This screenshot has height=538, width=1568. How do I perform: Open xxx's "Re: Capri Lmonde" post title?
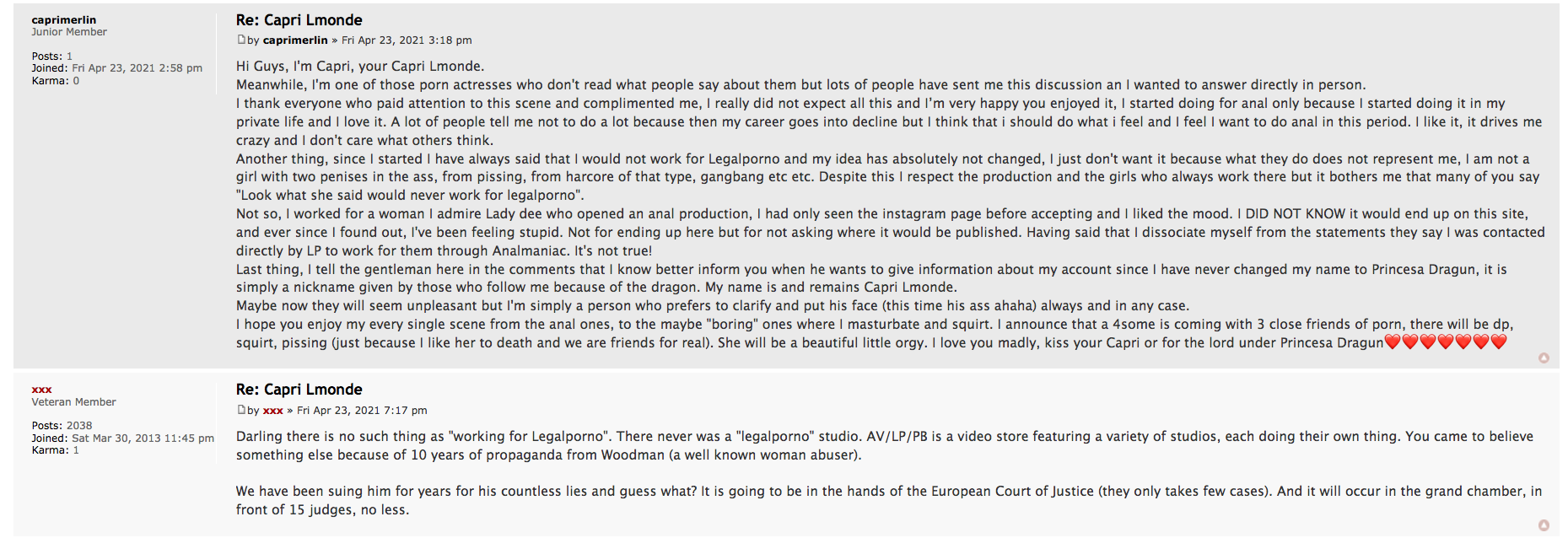coord(299,389)
